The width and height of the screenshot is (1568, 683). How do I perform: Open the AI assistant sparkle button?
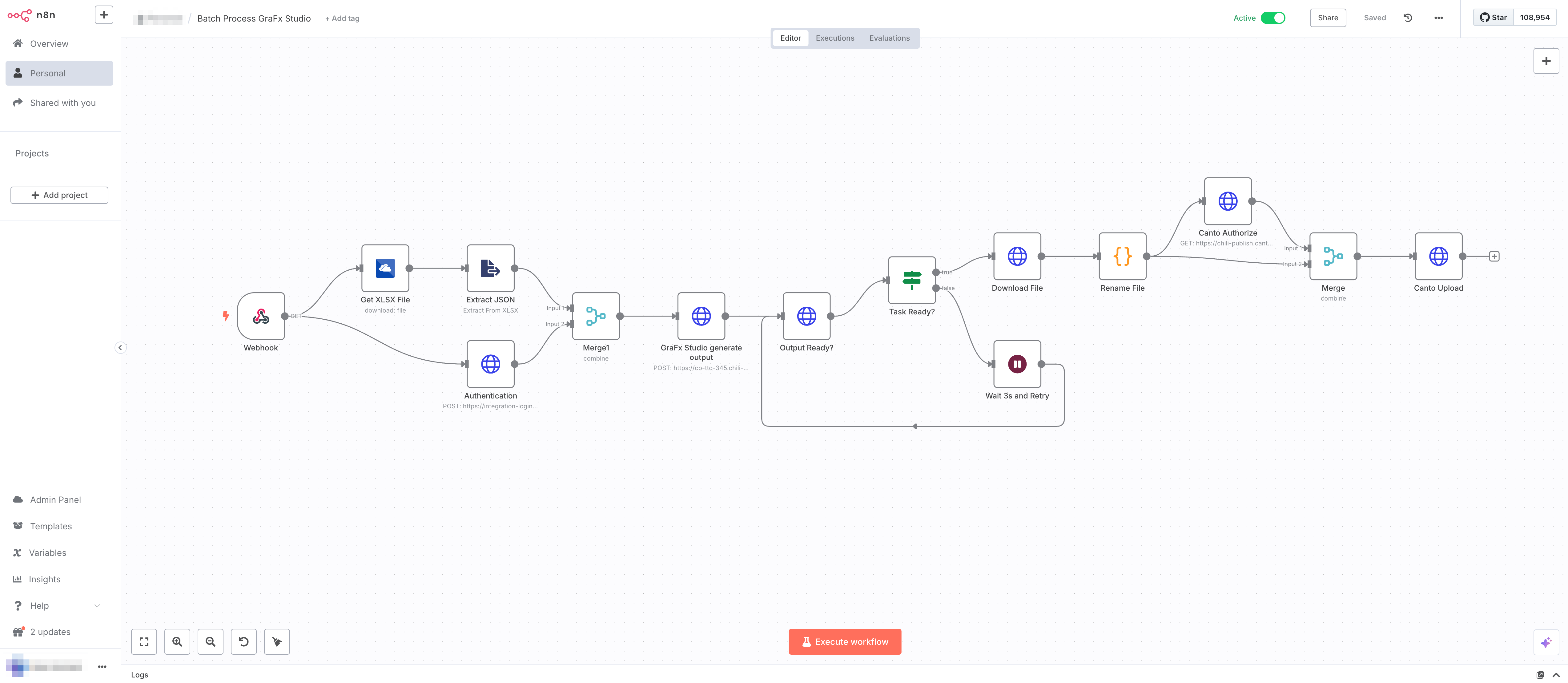click(1546, 642)
